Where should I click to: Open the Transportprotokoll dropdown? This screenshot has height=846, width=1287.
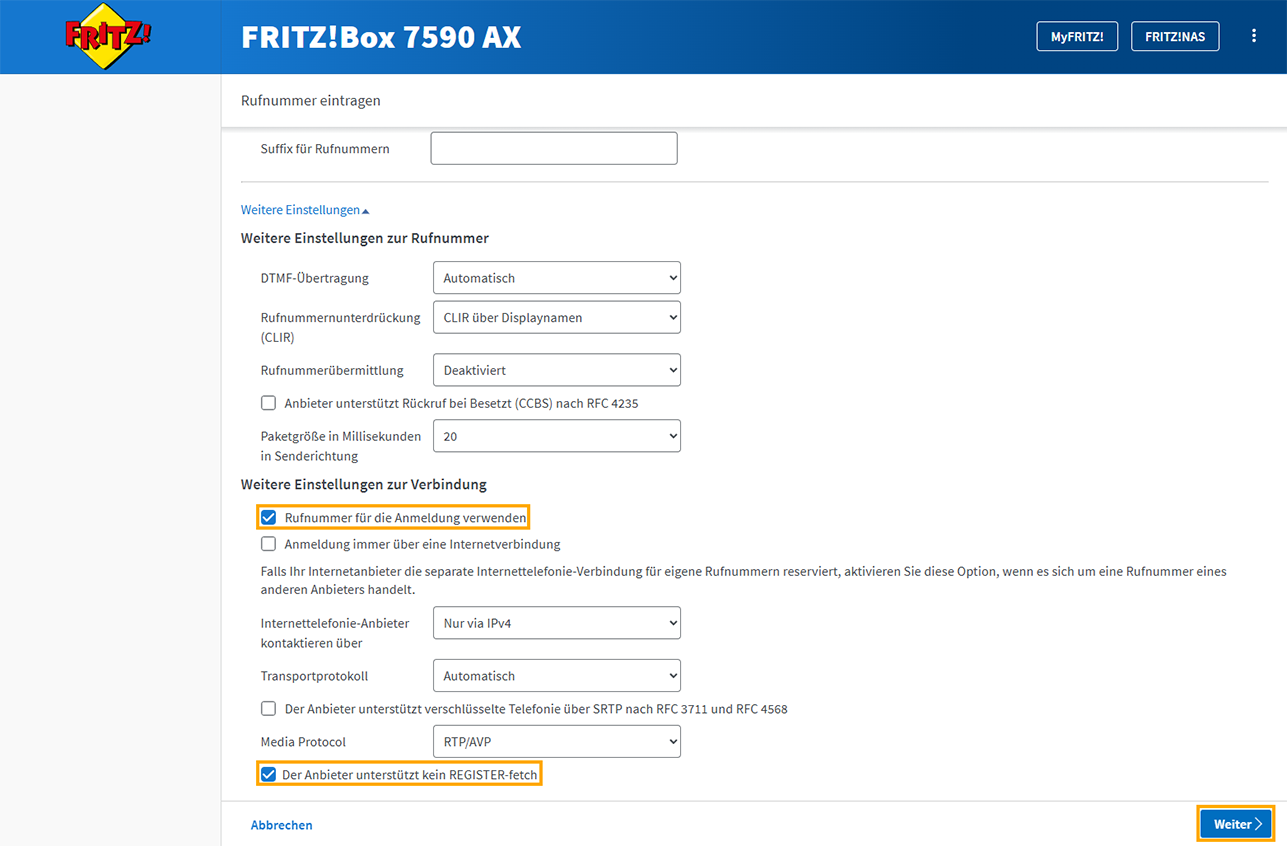557,676
